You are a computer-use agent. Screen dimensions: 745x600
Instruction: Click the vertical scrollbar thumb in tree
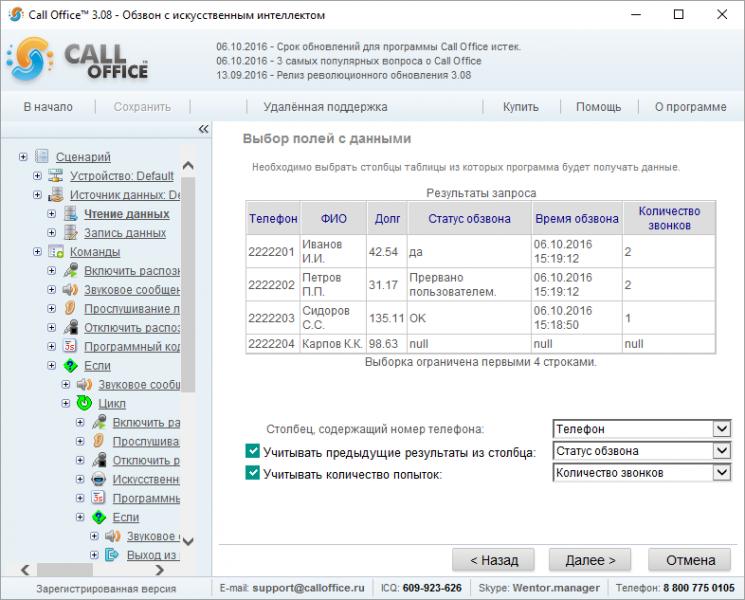(188, 284)
